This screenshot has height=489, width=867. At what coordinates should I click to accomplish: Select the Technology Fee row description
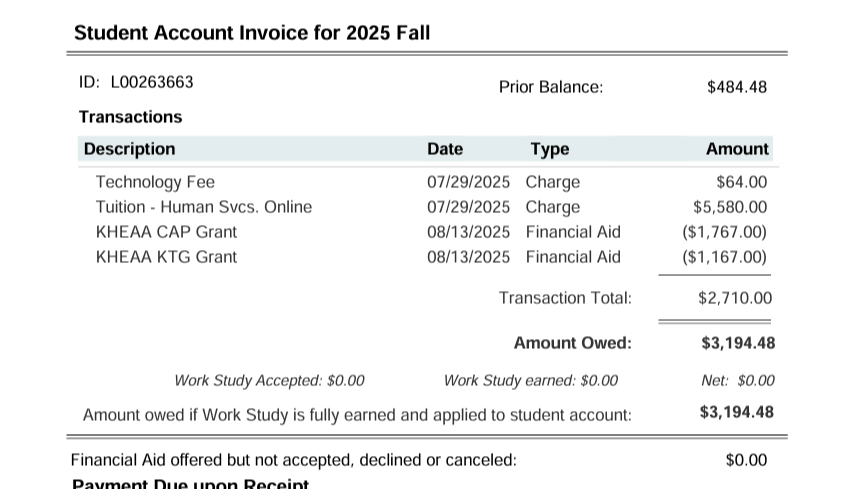coord(155,182)
